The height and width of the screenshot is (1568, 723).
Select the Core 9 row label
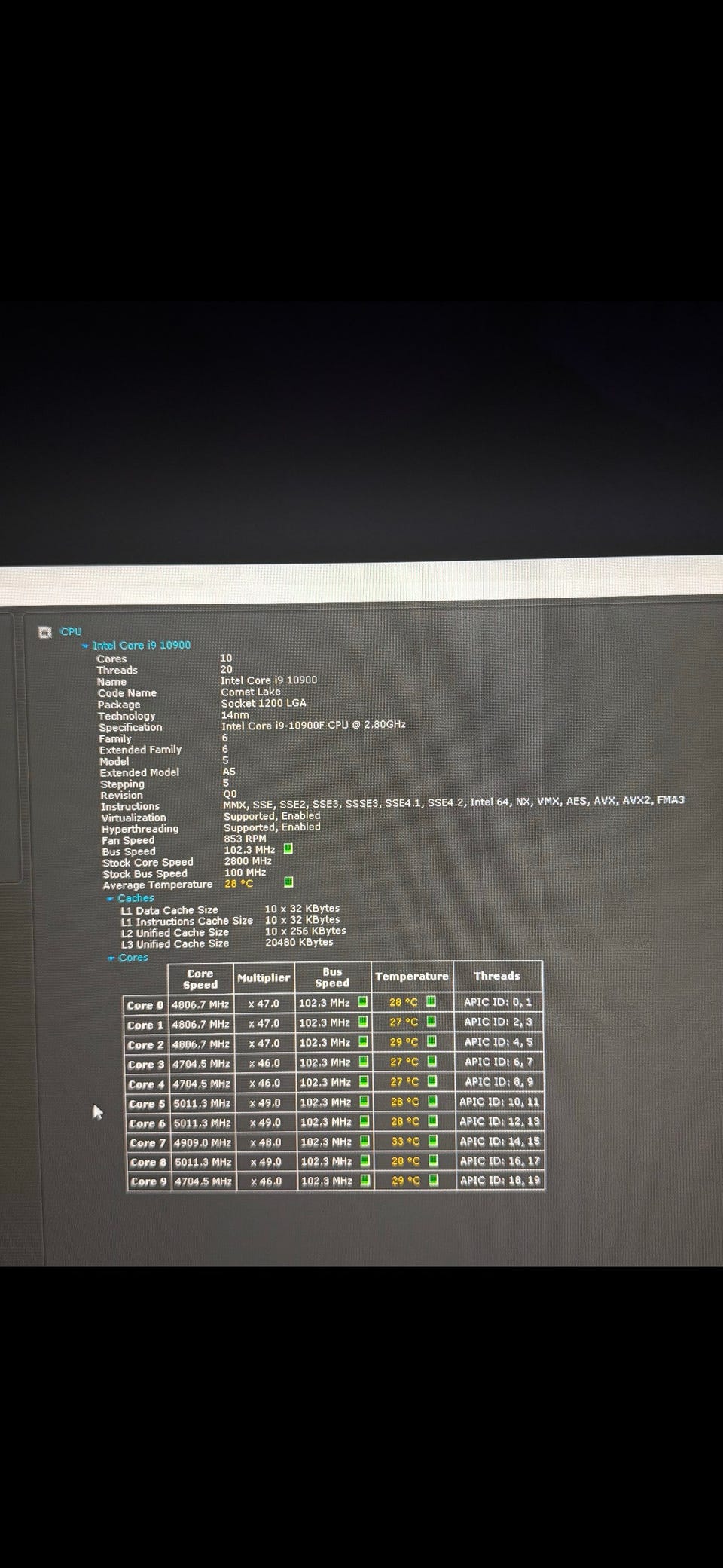click(148, 1182)
